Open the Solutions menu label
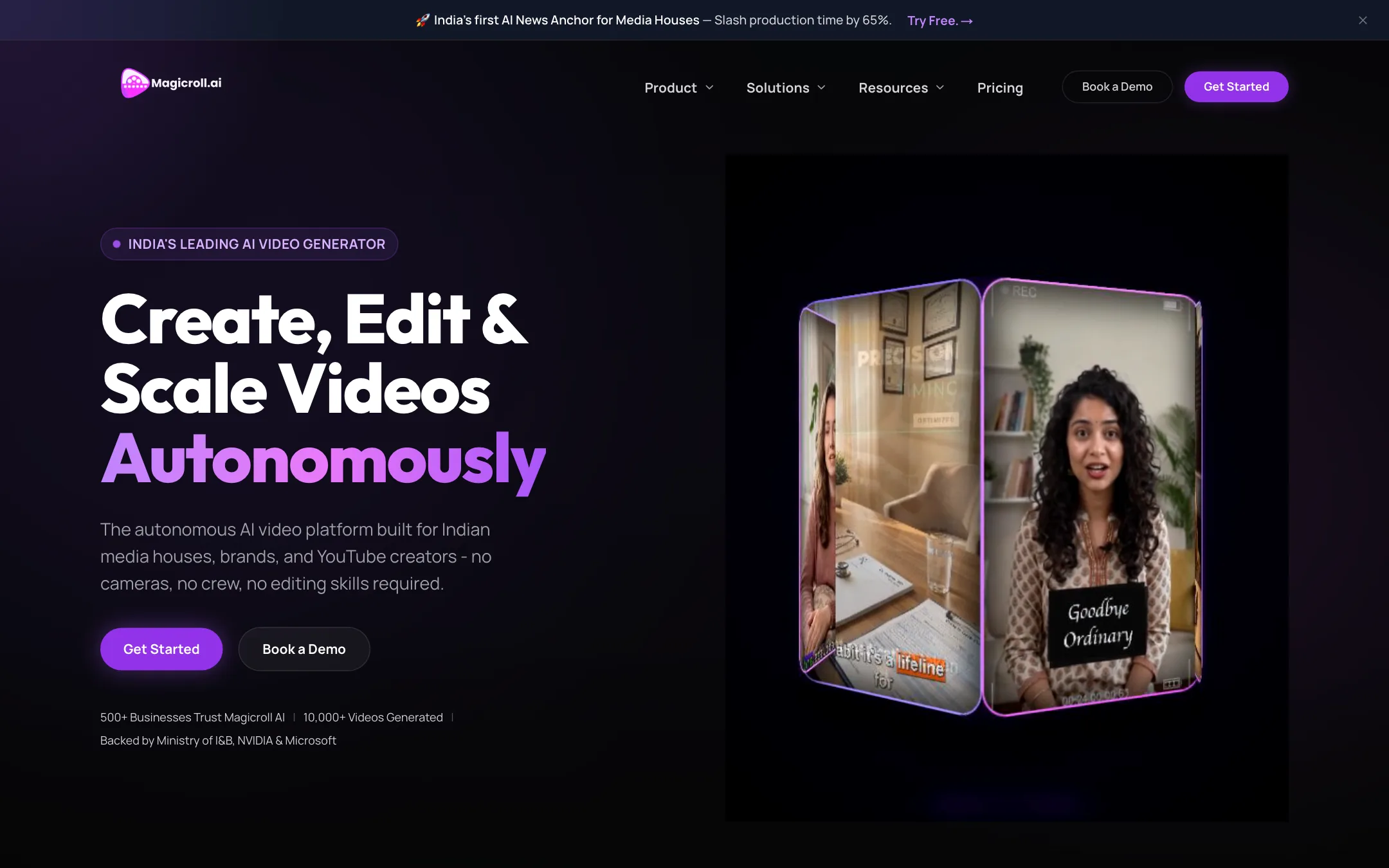This screenshot has height=868, width=1389. point(777,87)
